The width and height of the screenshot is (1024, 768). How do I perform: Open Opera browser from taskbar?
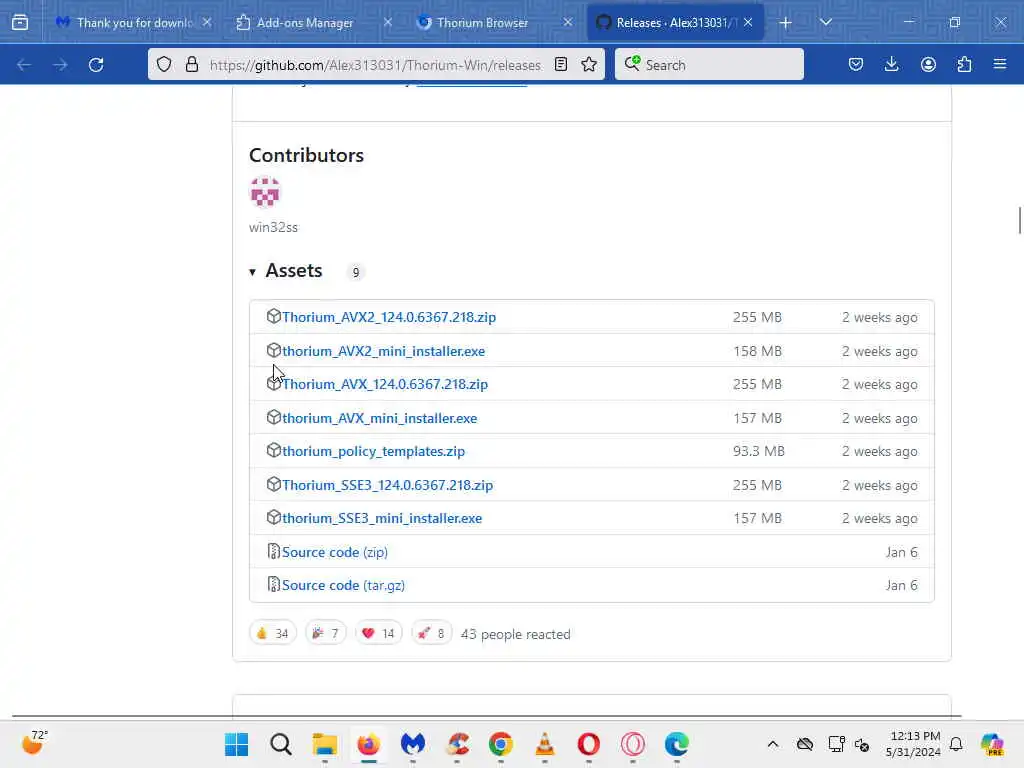click(x=588, y=744)
